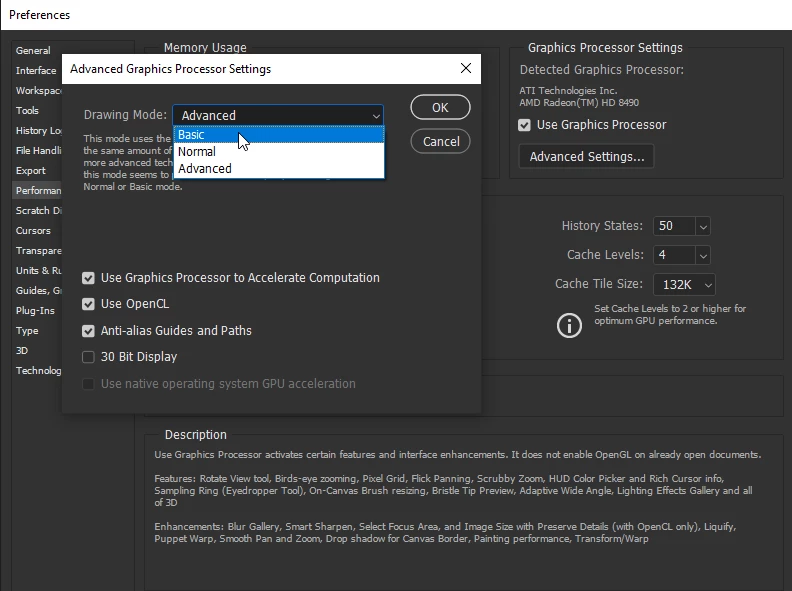Click the AMD Radeon(TM) HD 8490 text
792x591 pixels.
[579, 103]
